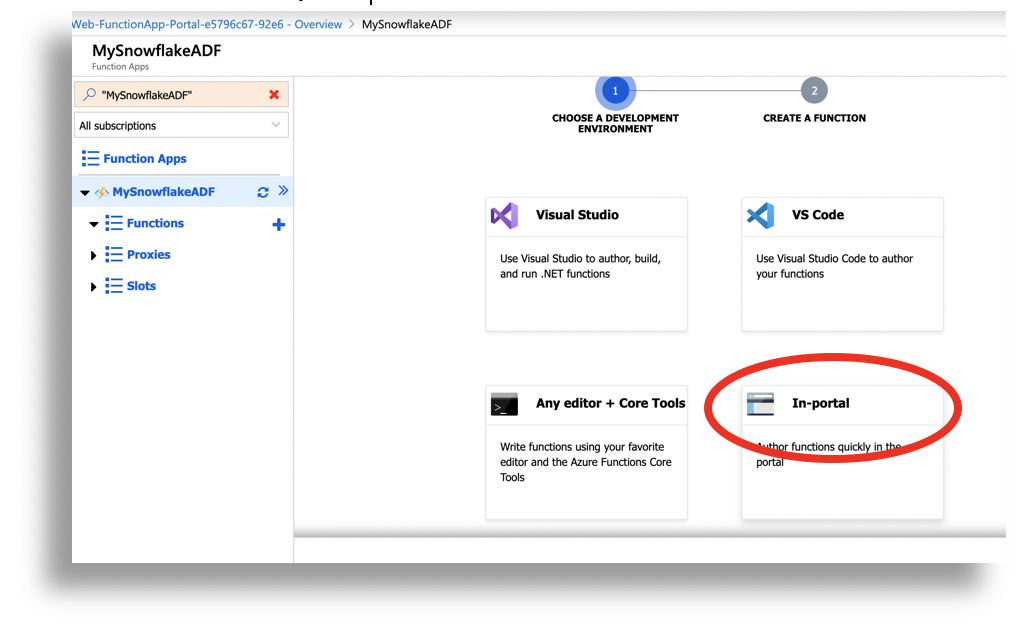Open the Function Apps list
The width and height of the screenshot is (1036, 634).
[x=145, y=158]
